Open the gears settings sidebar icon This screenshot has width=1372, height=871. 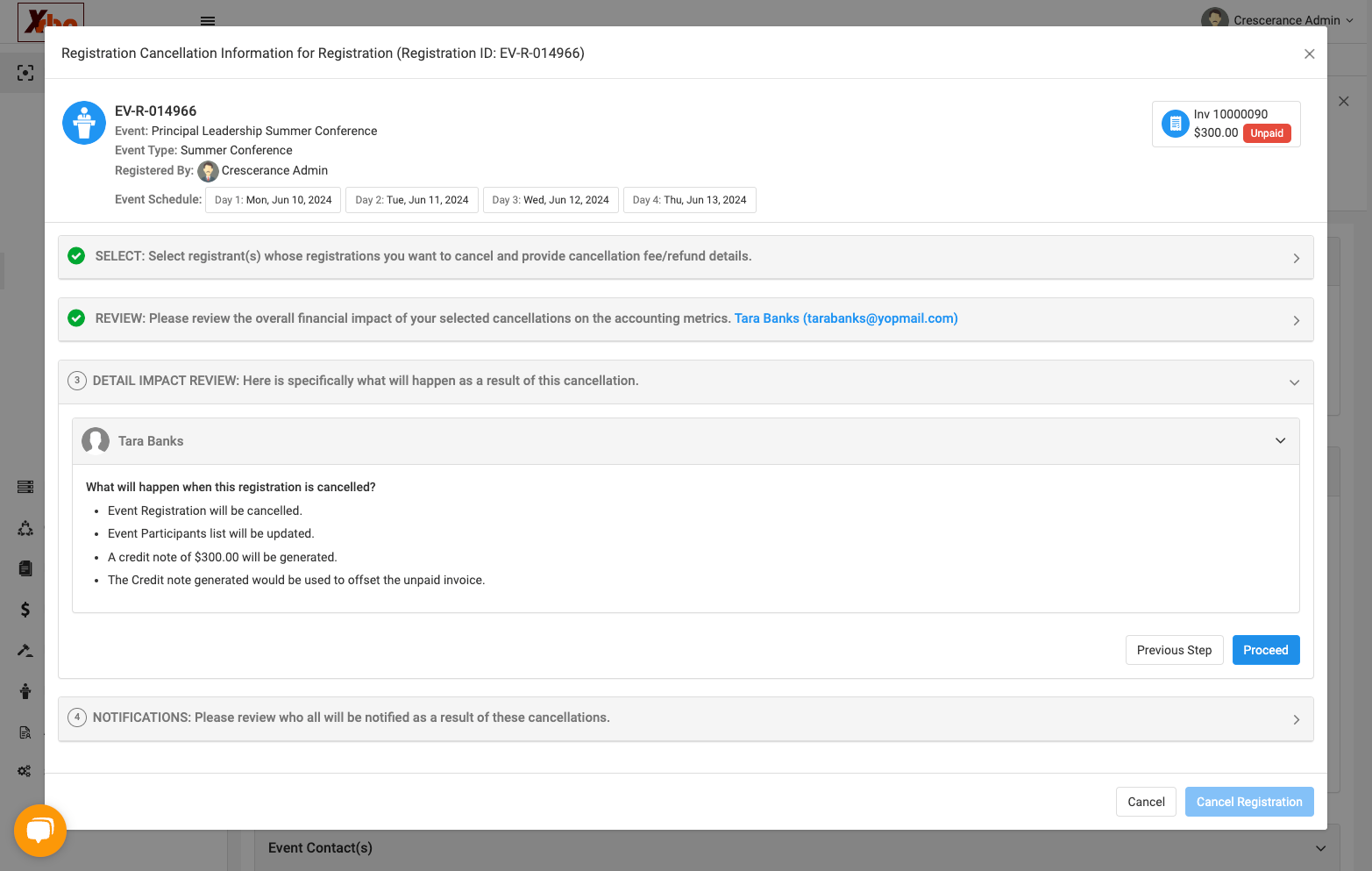25,771
